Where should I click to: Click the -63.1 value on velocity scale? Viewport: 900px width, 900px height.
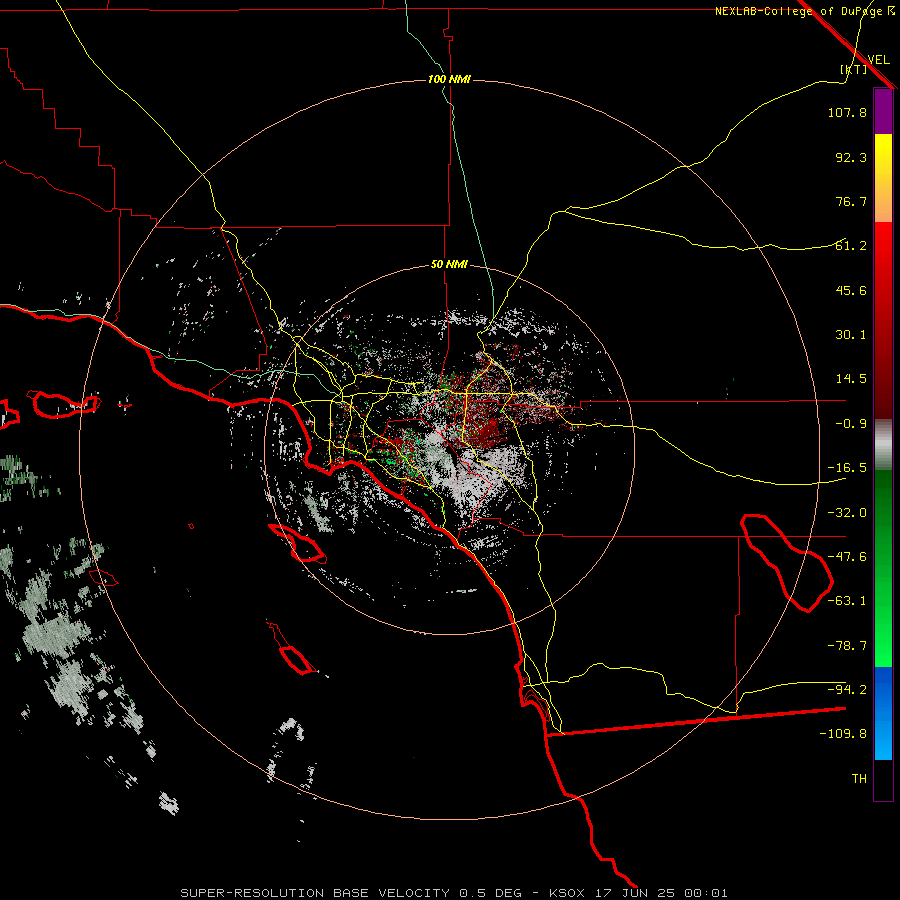click(x=847, y=601)
